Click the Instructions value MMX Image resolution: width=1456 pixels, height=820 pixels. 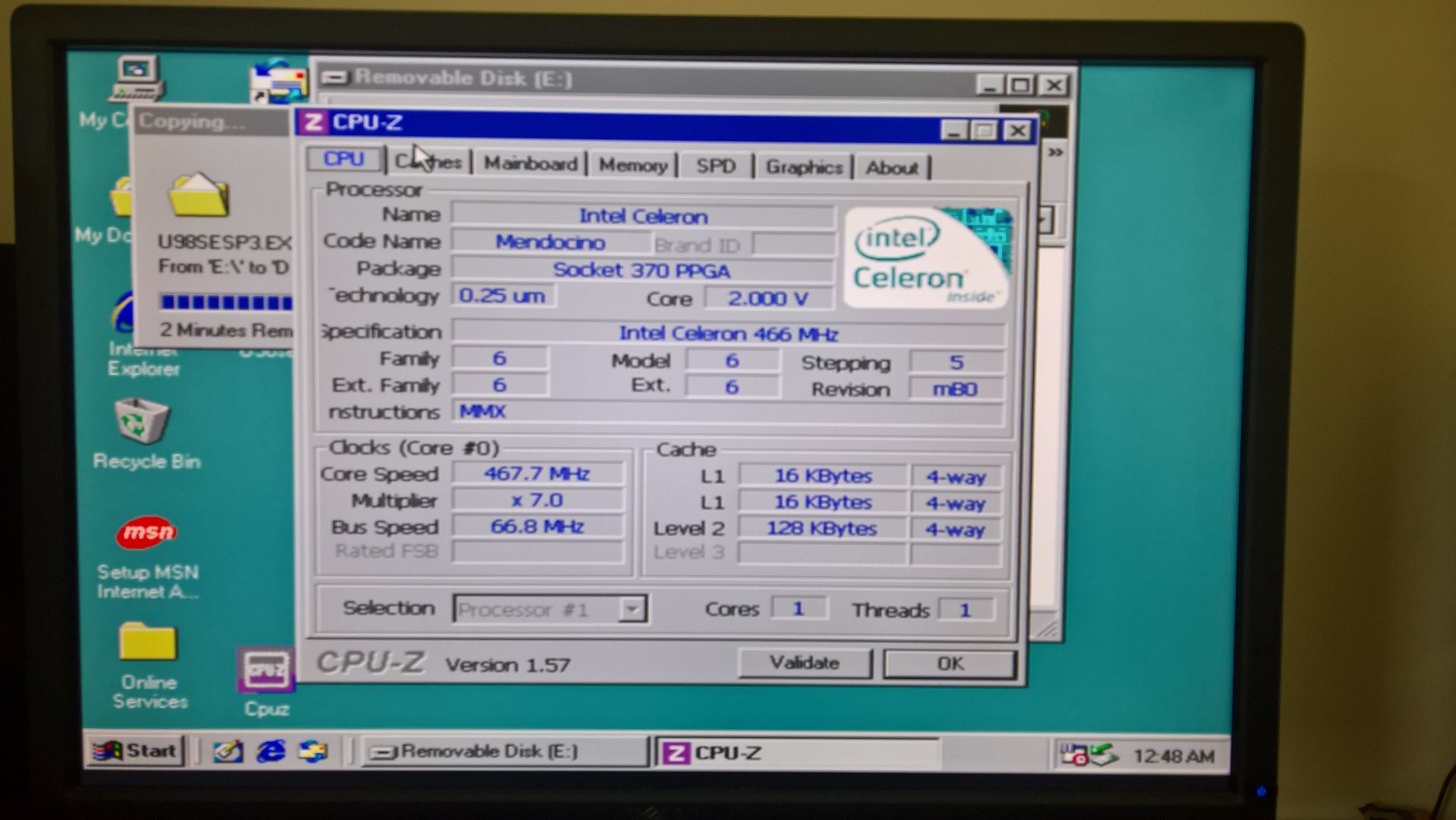pos(728,412)
